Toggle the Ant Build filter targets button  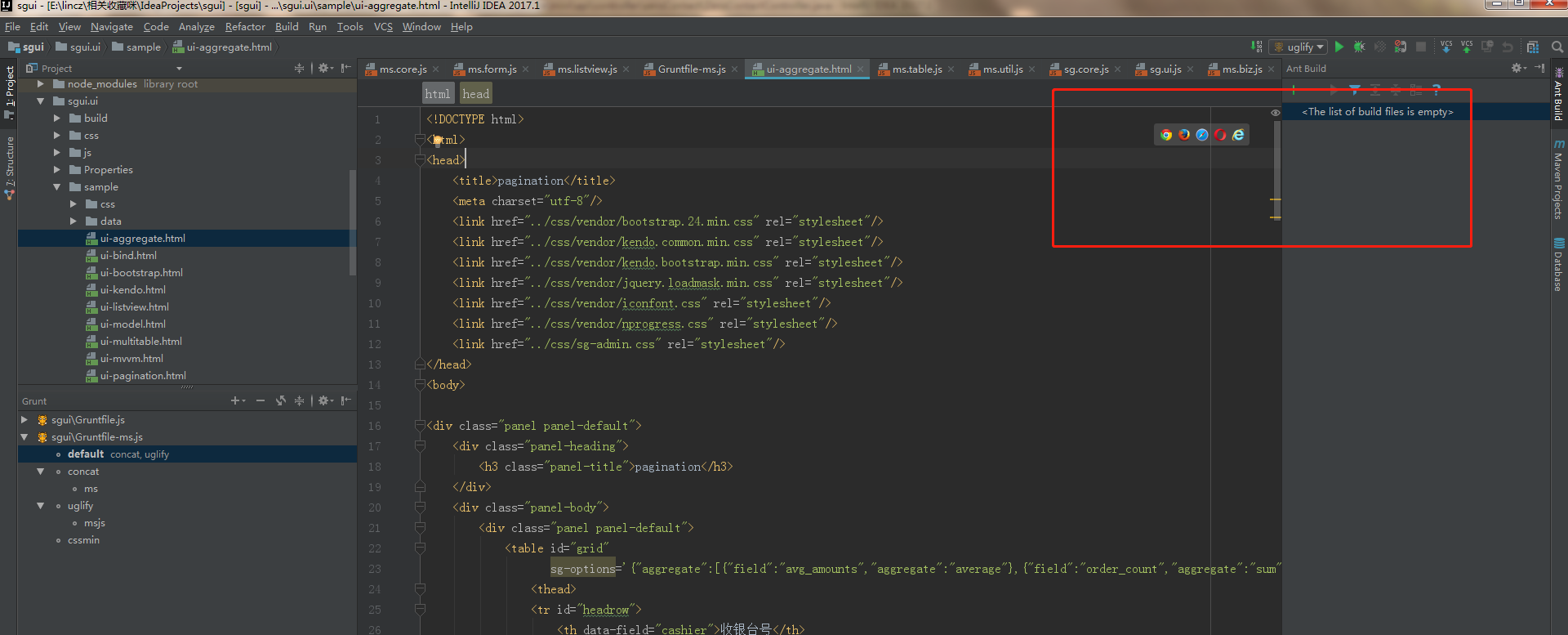pos(1355,90)
